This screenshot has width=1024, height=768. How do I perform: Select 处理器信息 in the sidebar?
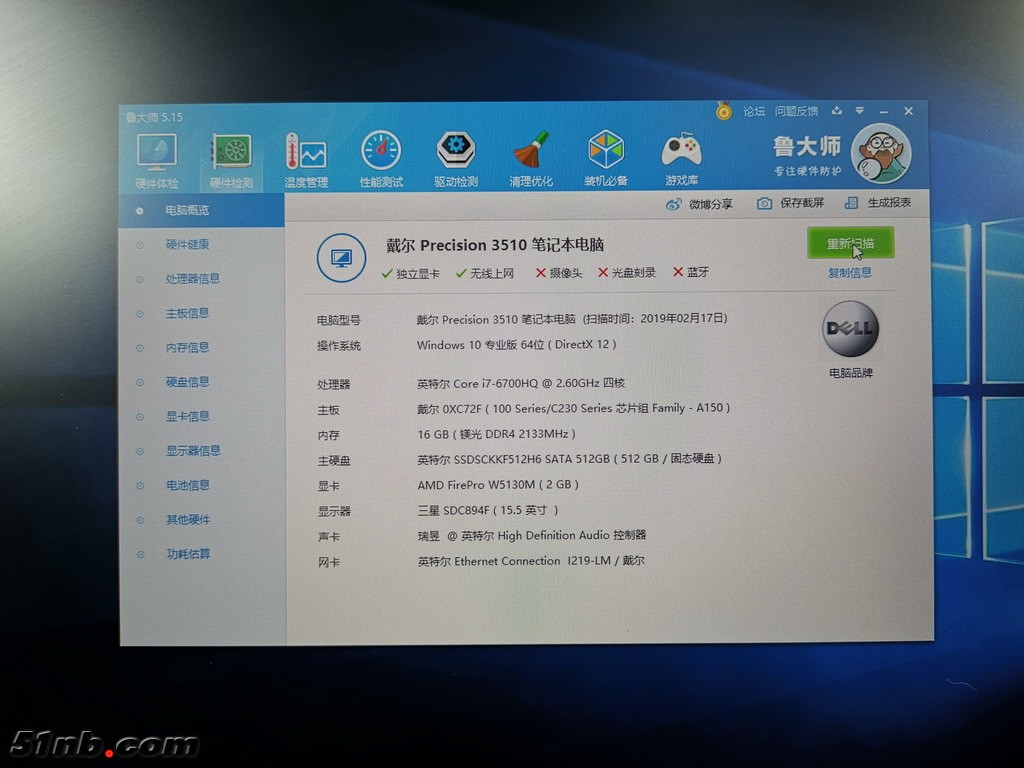[x=192, y=279]
